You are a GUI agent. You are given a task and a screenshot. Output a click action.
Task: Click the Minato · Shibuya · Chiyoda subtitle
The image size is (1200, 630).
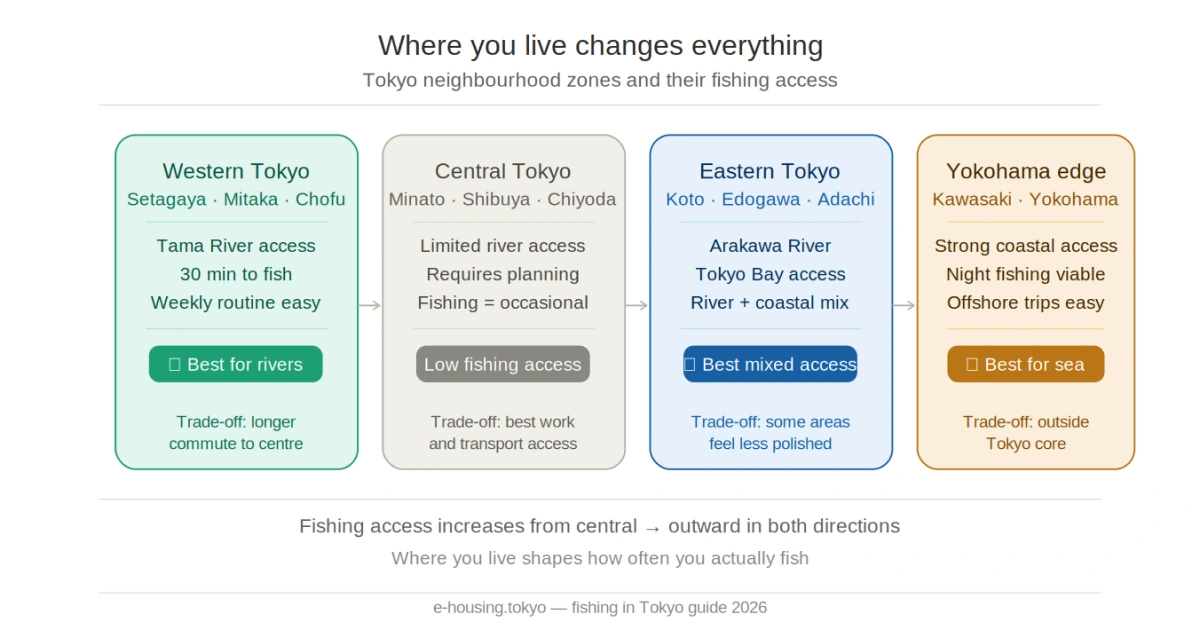503,199
